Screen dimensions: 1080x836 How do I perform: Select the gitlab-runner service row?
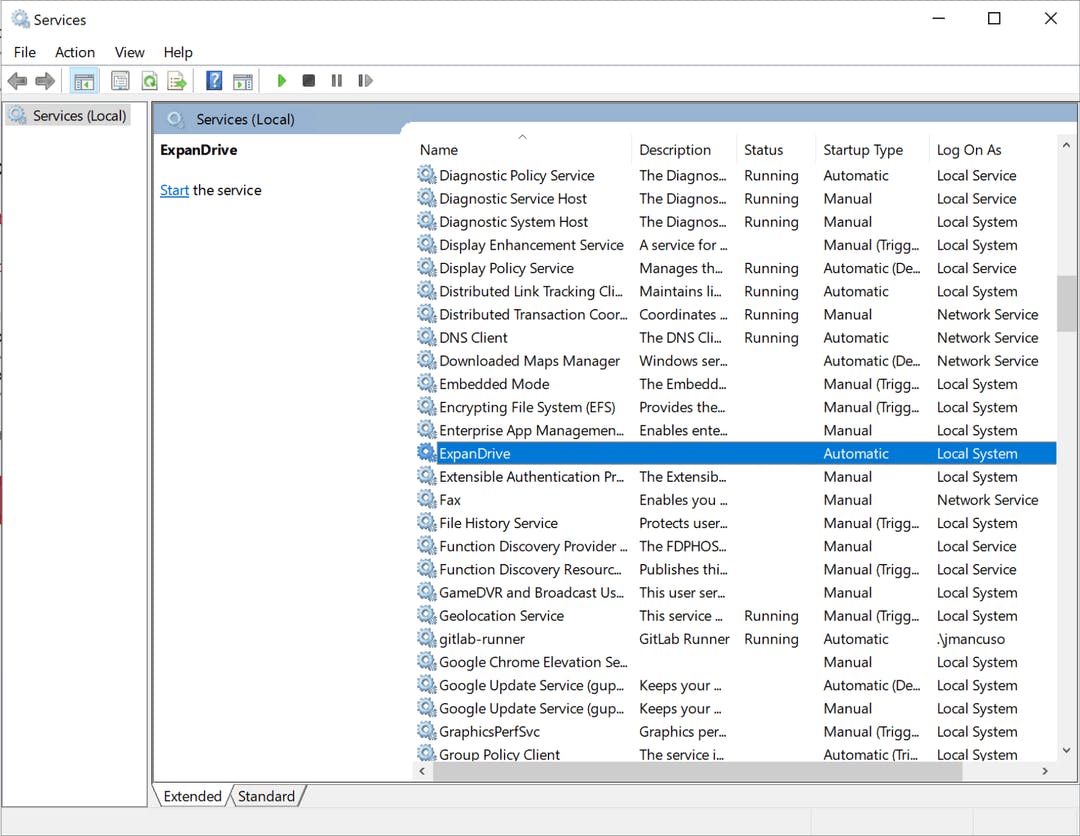(482, 639)
